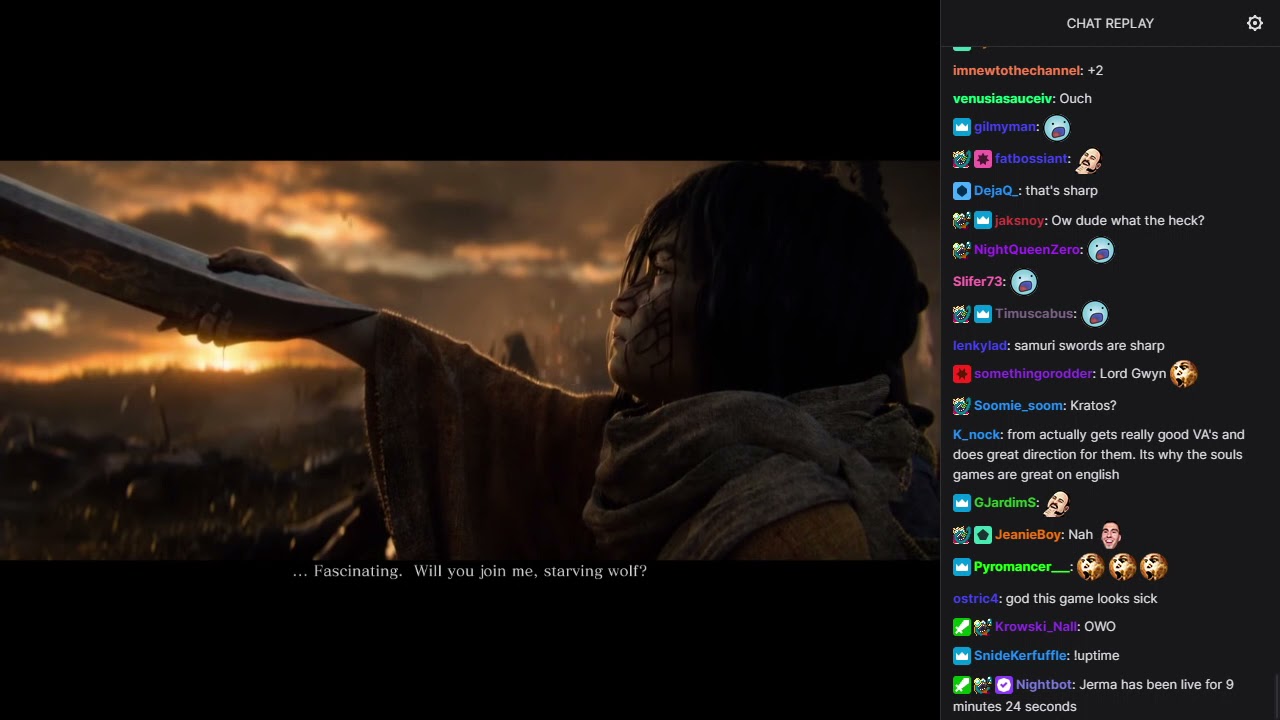Click SnideKerfuffle's Prime crown badge
The height and width of the screenshot is (720, 1280).
pos(962,656)
